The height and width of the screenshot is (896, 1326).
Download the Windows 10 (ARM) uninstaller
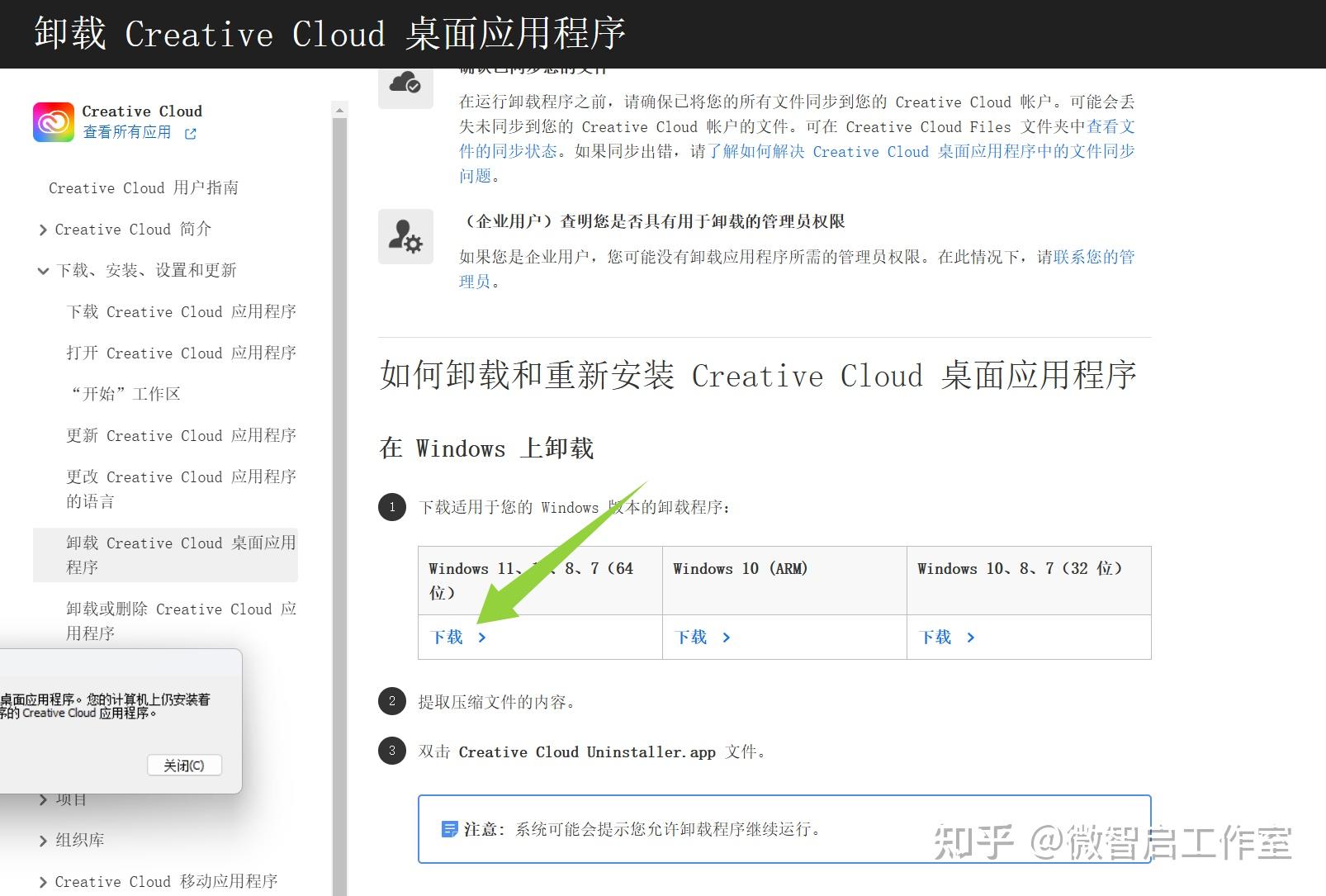coord(703,638)
